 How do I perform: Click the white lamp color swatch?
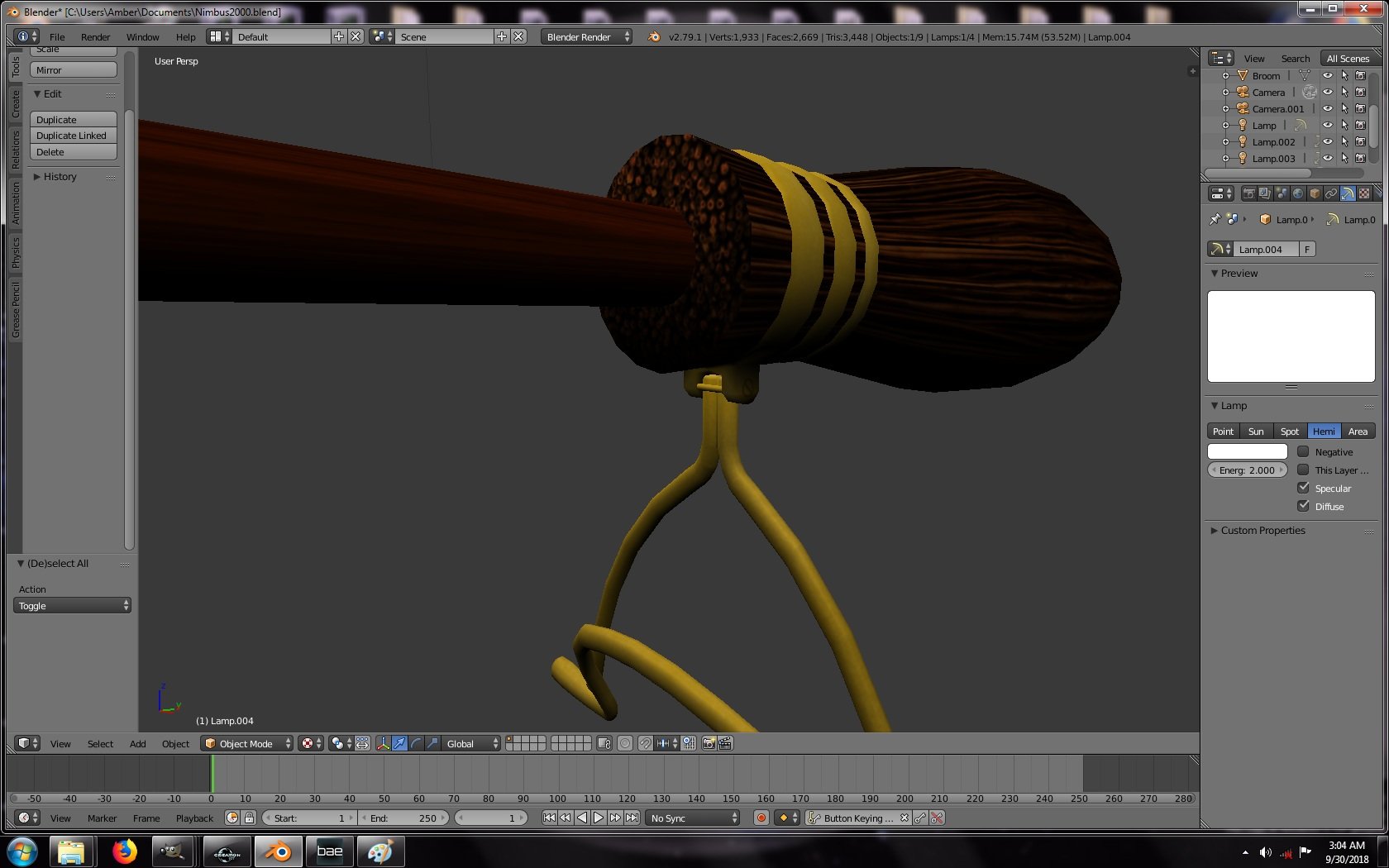pos(1248,451)
